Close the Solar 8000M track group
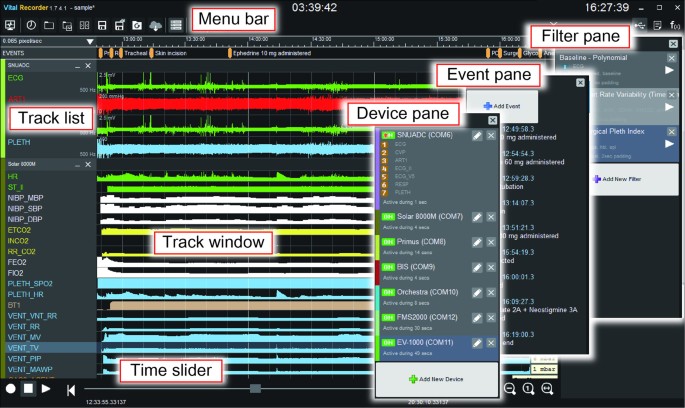Viewport: 685px width, 408px height. tap(88, 164)
